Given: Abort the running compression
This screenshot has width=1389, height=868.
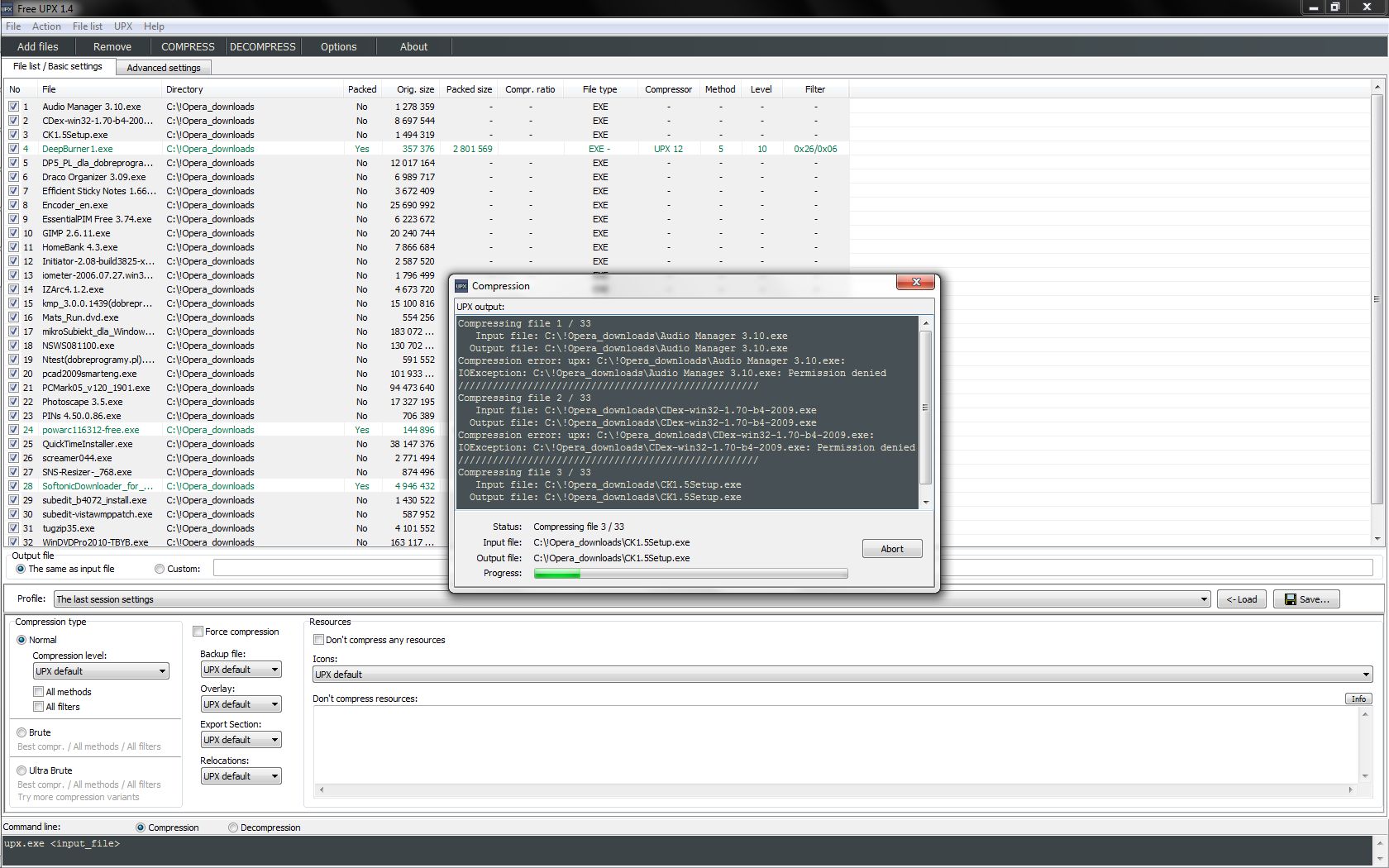Looking at the screenshot, I should [892, 549].
